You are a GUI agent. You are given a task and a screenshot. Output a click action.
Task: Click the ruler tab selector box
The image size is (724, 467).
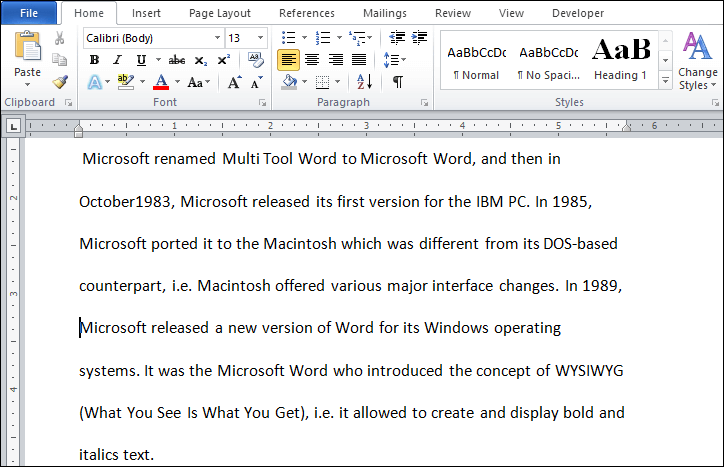click(x=13, y=126)
